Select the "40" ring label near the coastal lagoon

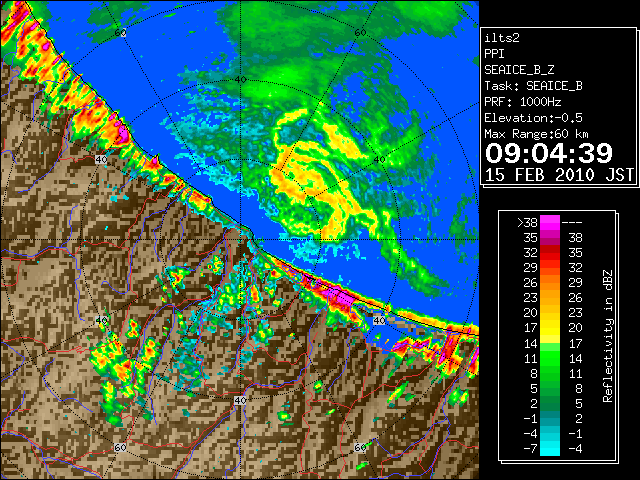click(x=379, y=320)
